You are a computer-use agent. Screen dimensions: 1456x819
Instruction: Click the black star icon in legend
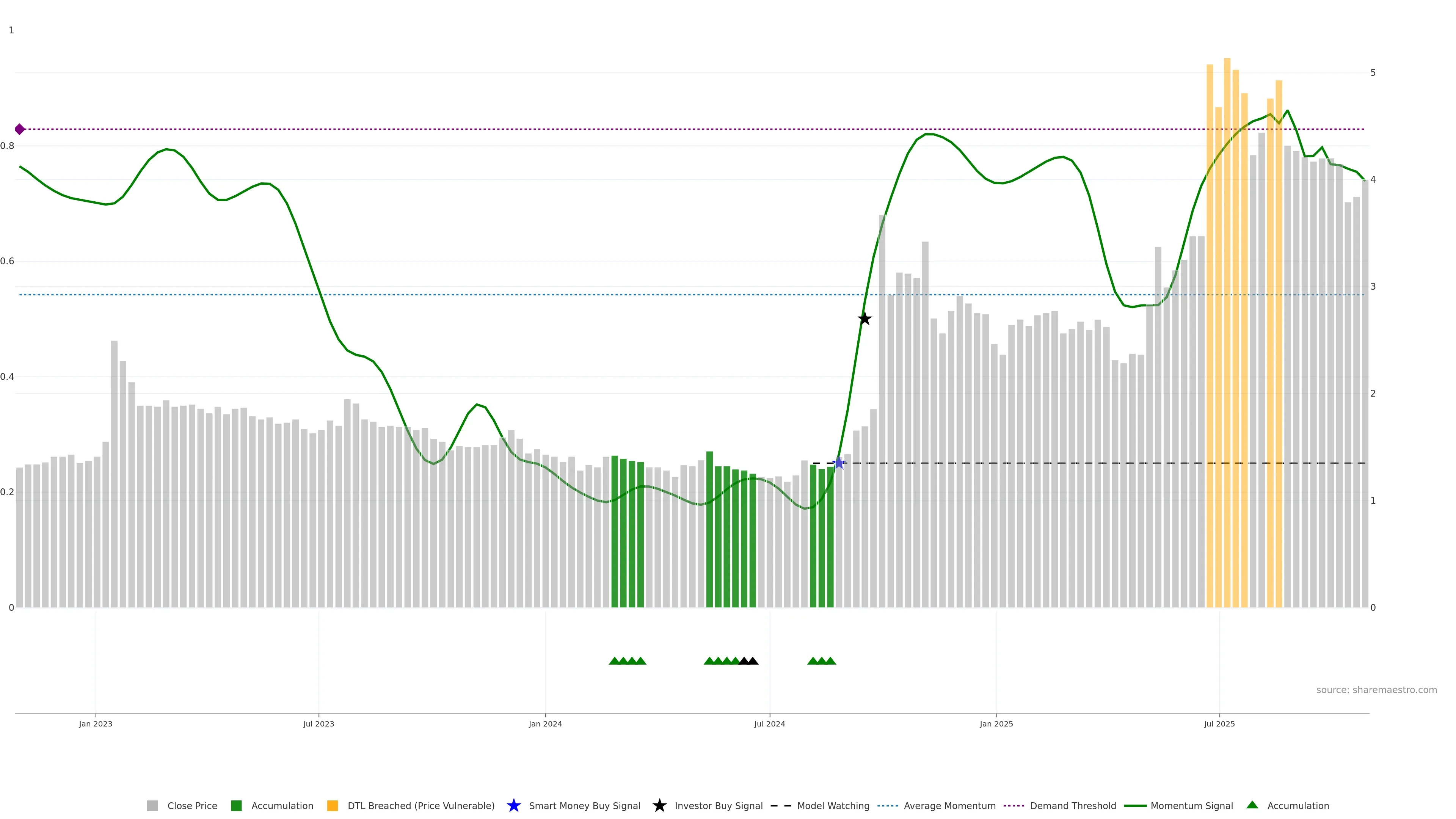659,805
